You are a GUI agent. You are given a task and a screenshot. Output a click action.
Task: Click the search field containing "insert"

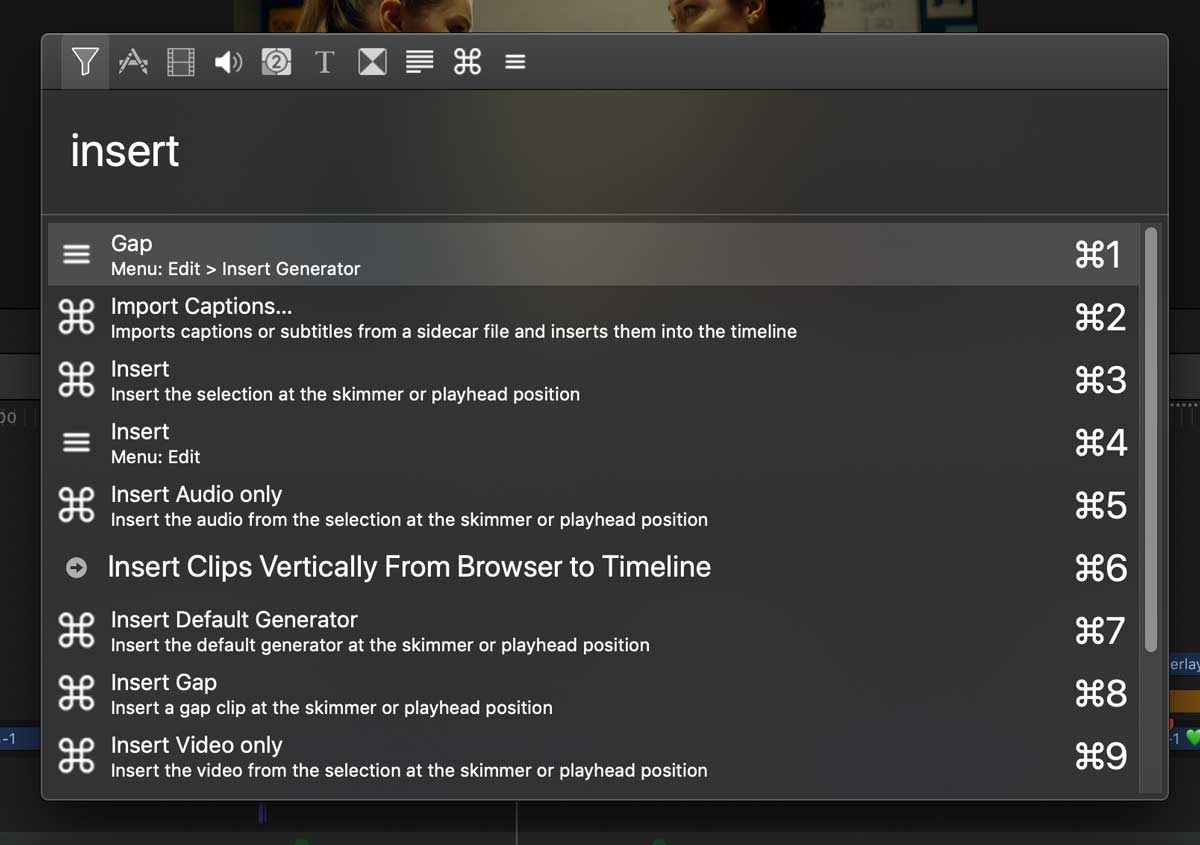604,151
